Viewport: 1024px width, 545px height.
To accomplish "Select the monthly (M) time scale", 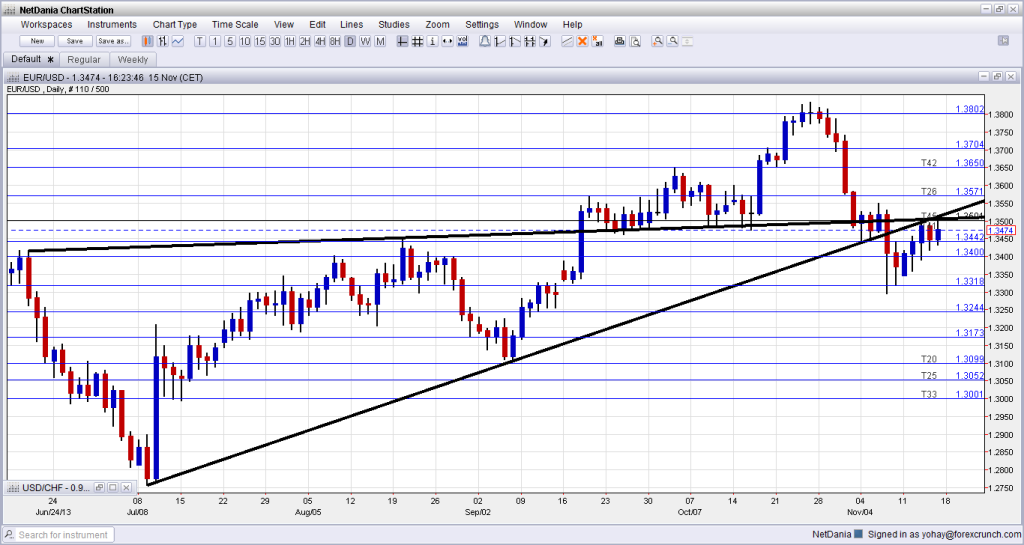I will coord(380,41).
